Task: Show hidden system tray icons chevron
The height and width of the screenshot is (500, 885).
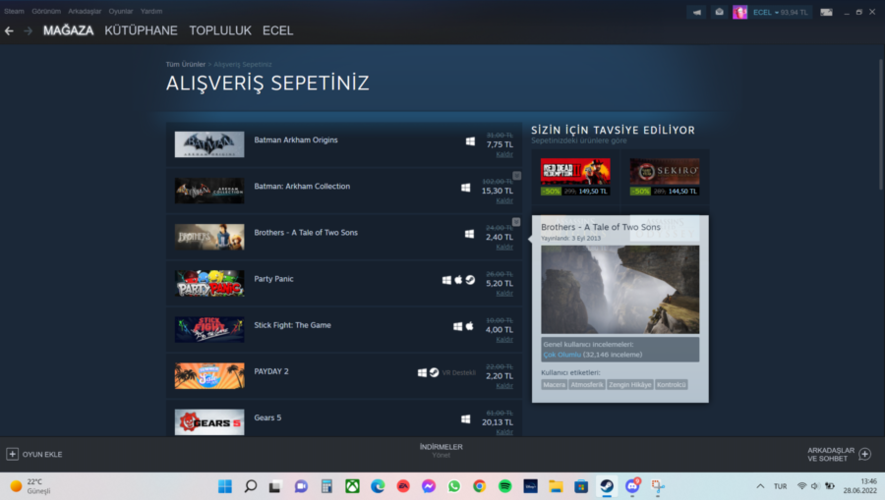Action: click(760, 486)
